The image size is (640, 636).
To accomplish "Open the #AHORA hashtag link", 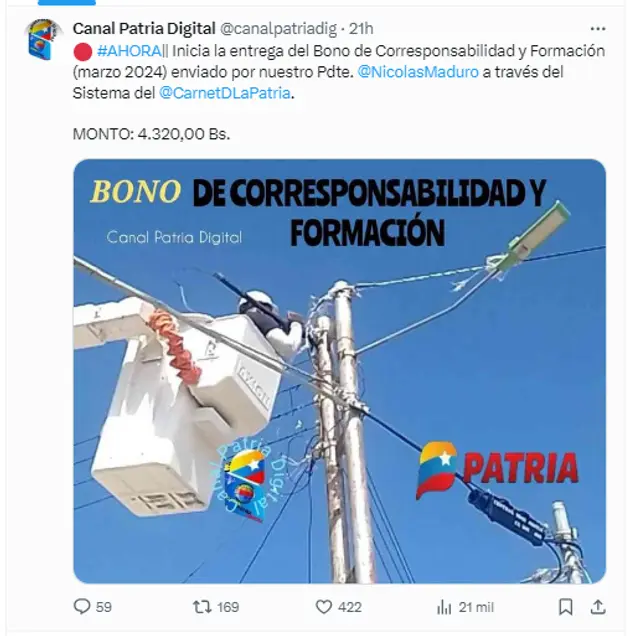I will coord(129,51).
